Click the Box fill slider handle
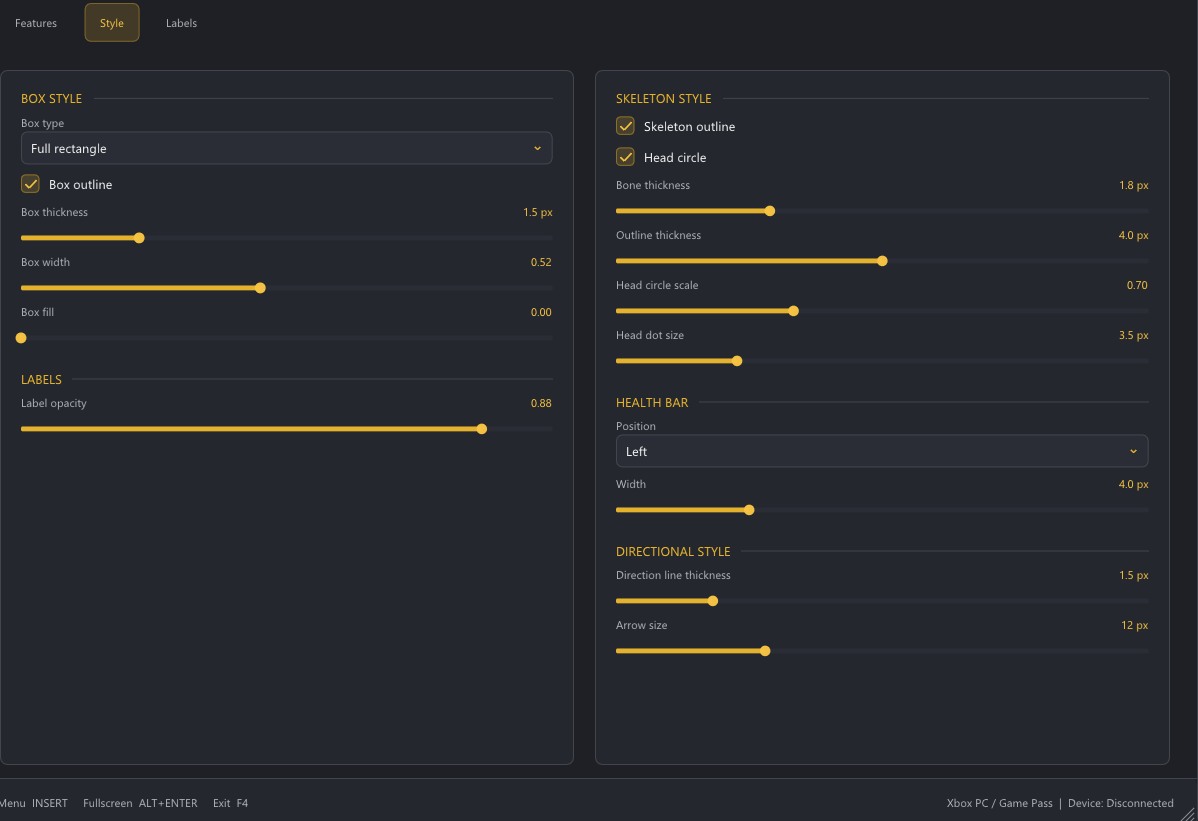1198x821 pixels. coord(21,338)
